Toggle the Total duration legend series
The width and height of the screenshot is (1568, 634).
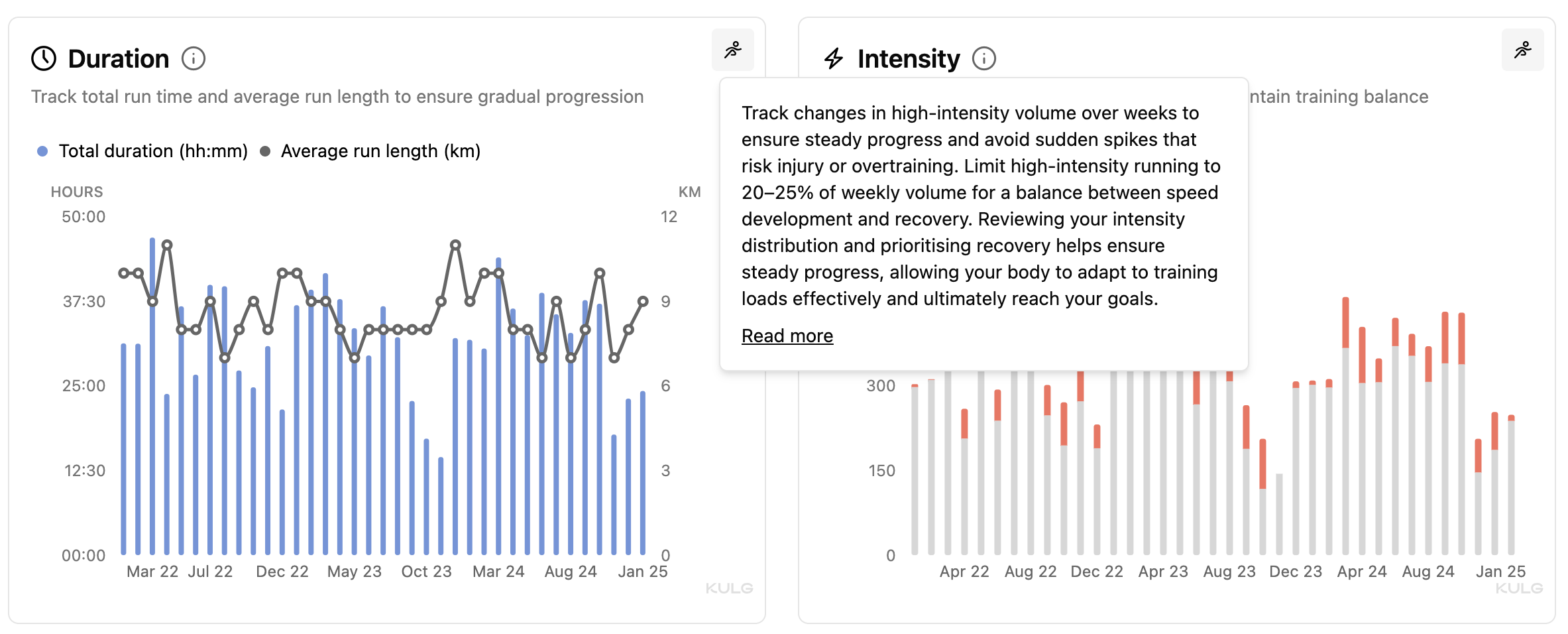point(152,151)
